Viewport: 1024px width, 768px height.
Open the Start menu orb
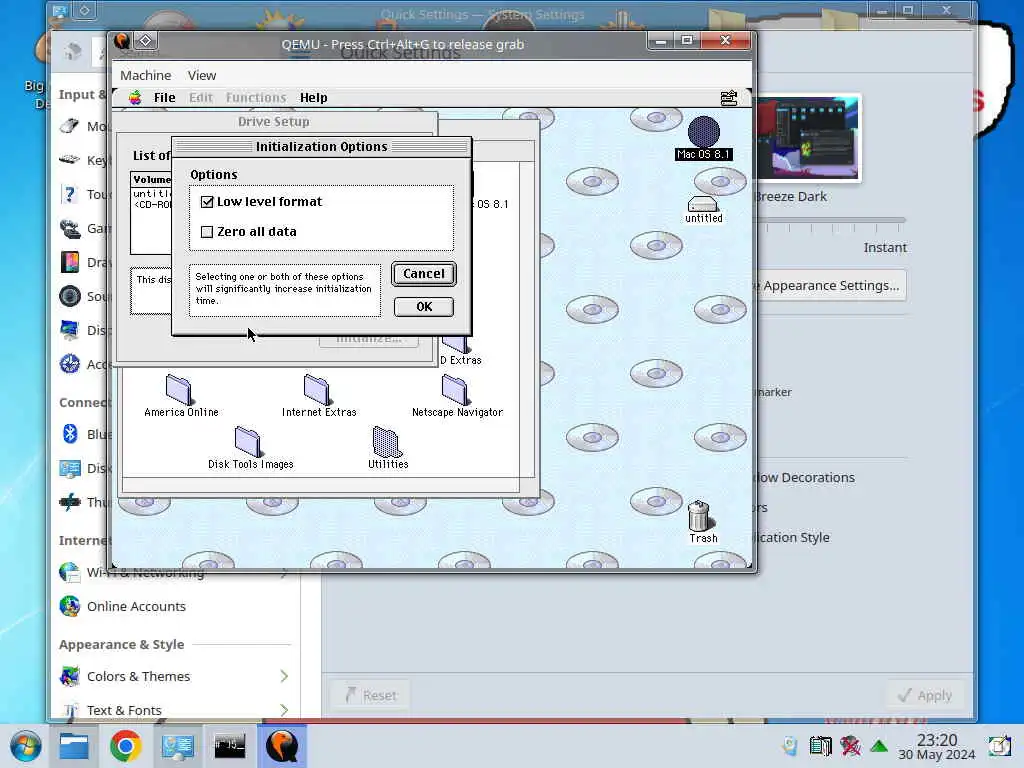[x=26, y=746]
